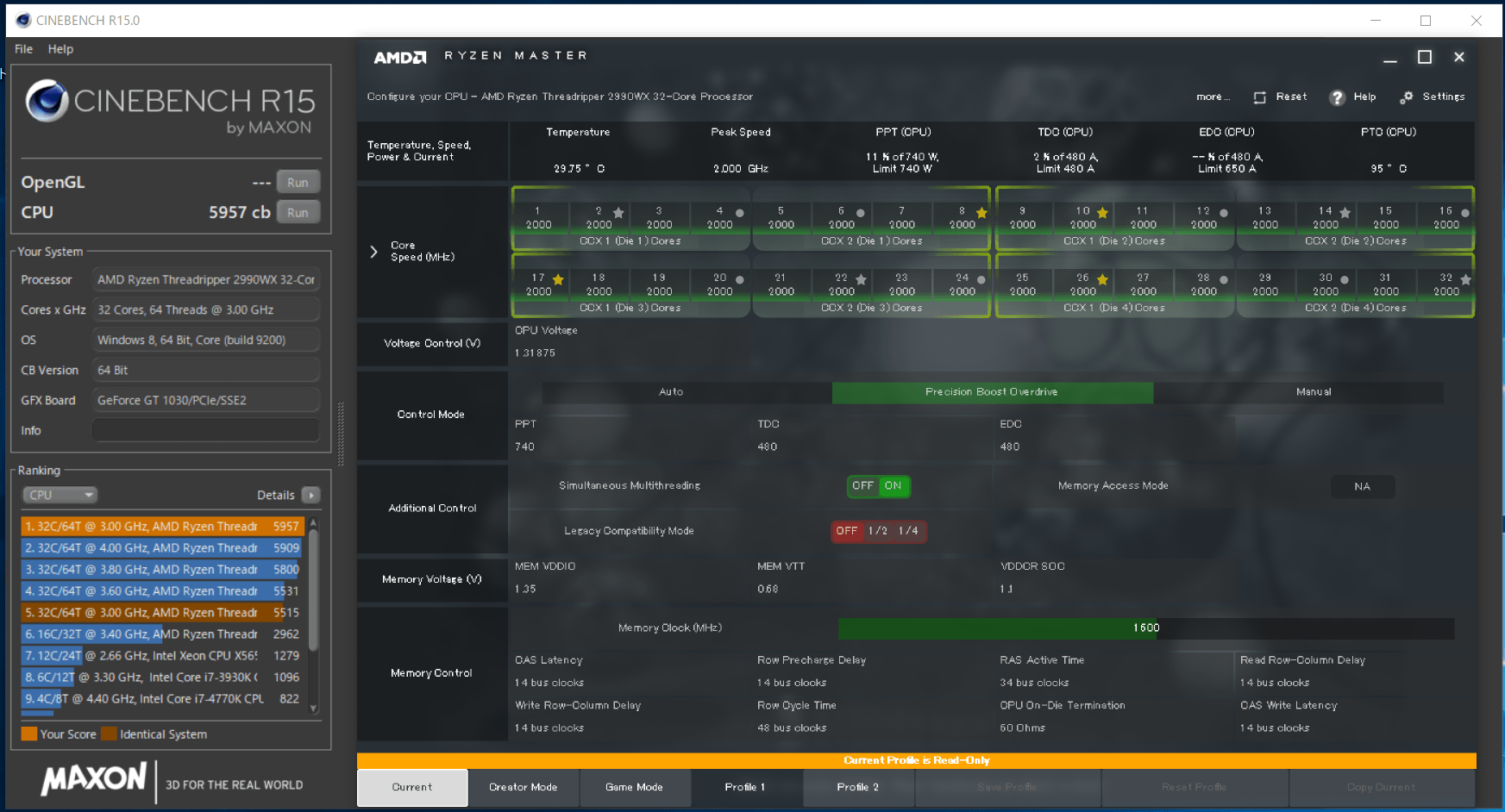The image size is (1505, 812).
Task: Click the dot marker on core 20
Action: pyautogui.click(x=740, y=279)
